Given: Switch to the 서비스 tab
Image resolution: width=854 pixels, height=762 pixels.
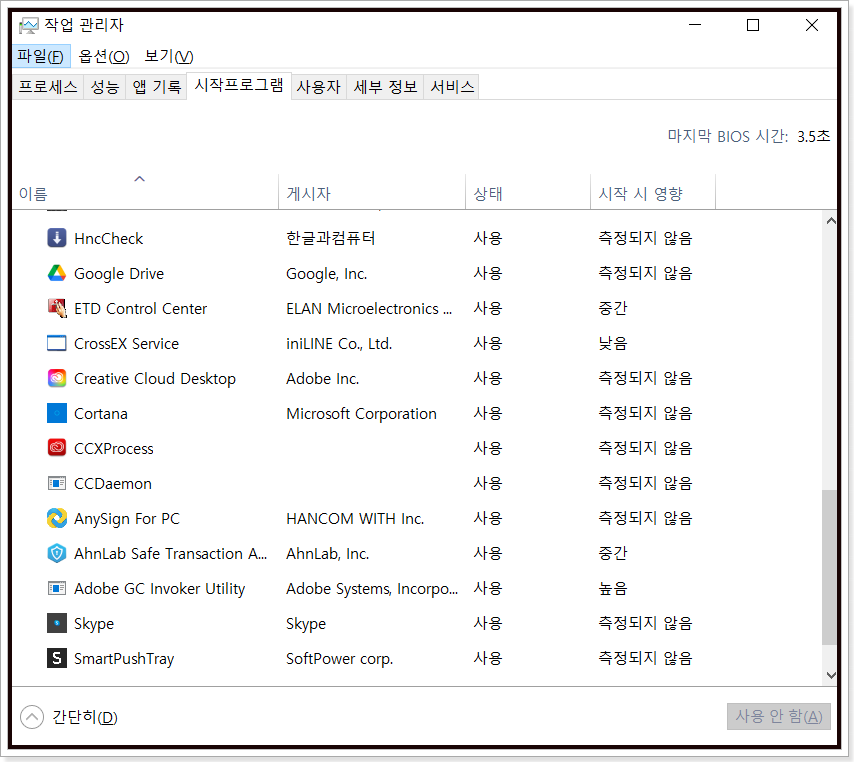Looking at the screenshot, I should (452, 87).
